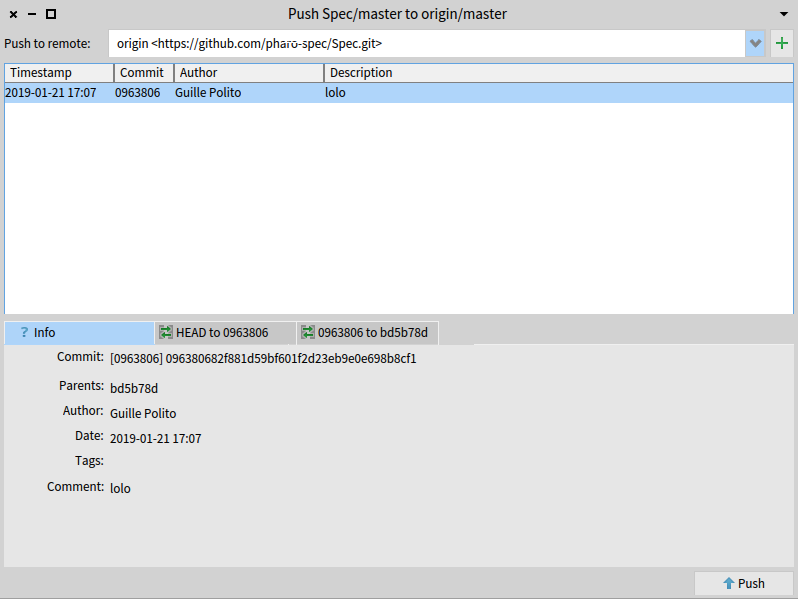
Task: Open the window menu triangle in title bar
Action: 783,14
